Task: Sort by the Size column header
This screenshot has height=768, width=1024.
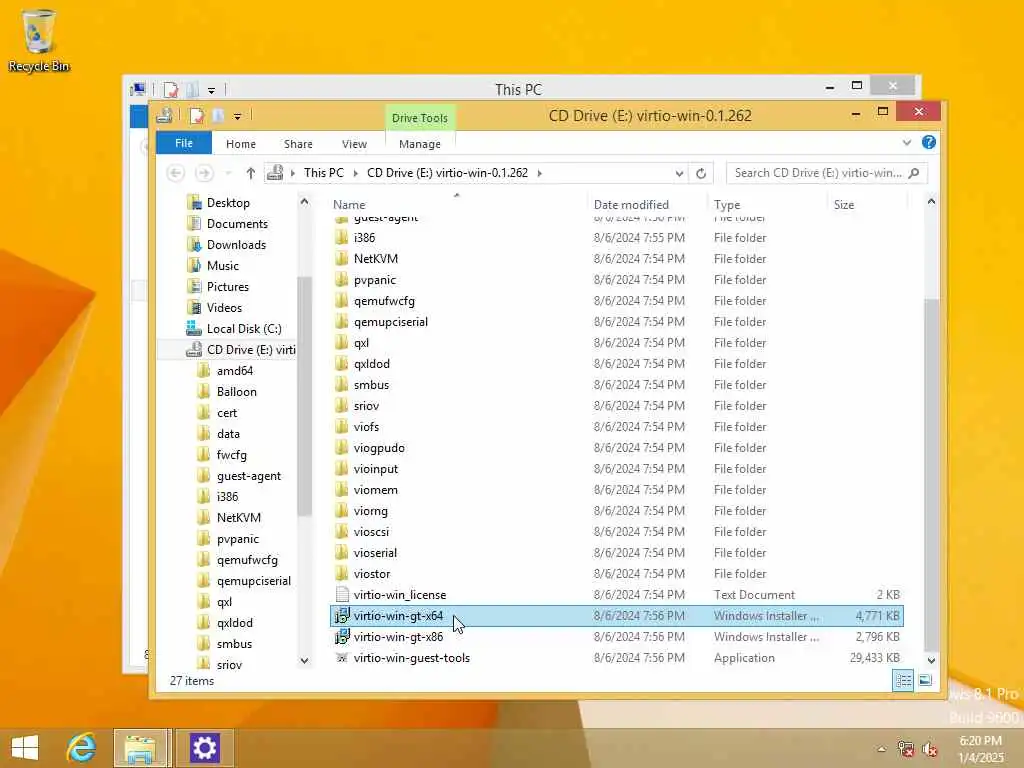Action: [844, 204]
